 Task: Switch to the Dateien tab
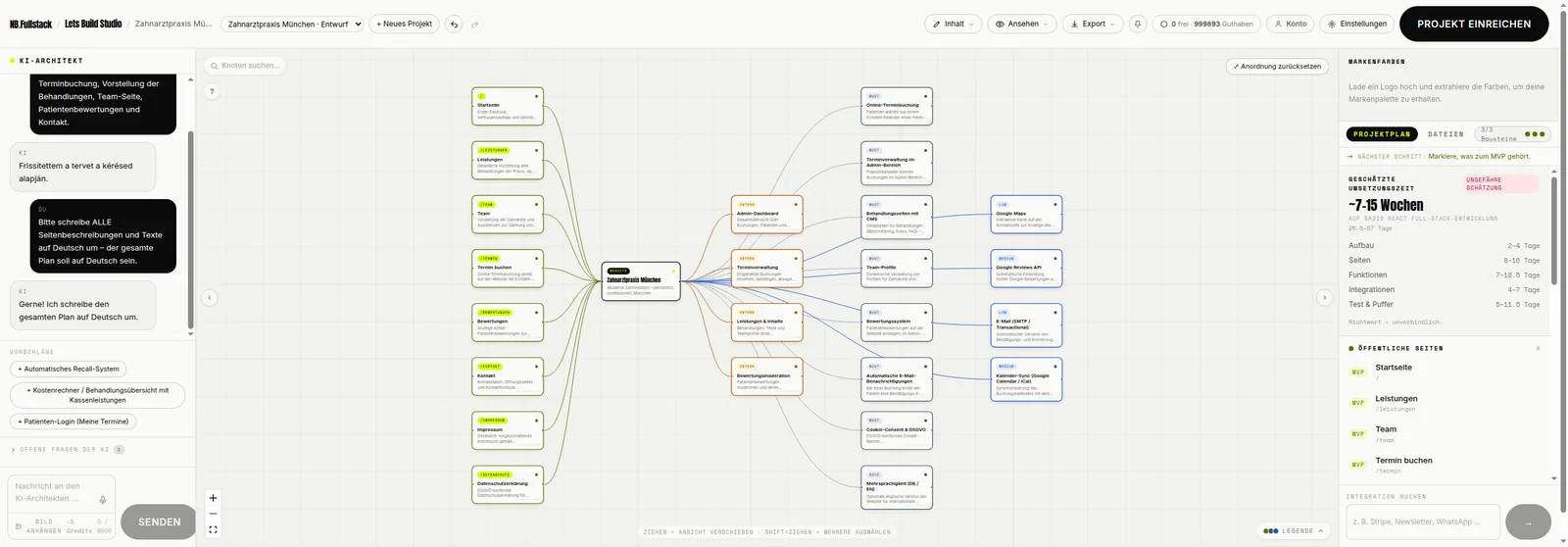pos(1445,134)
